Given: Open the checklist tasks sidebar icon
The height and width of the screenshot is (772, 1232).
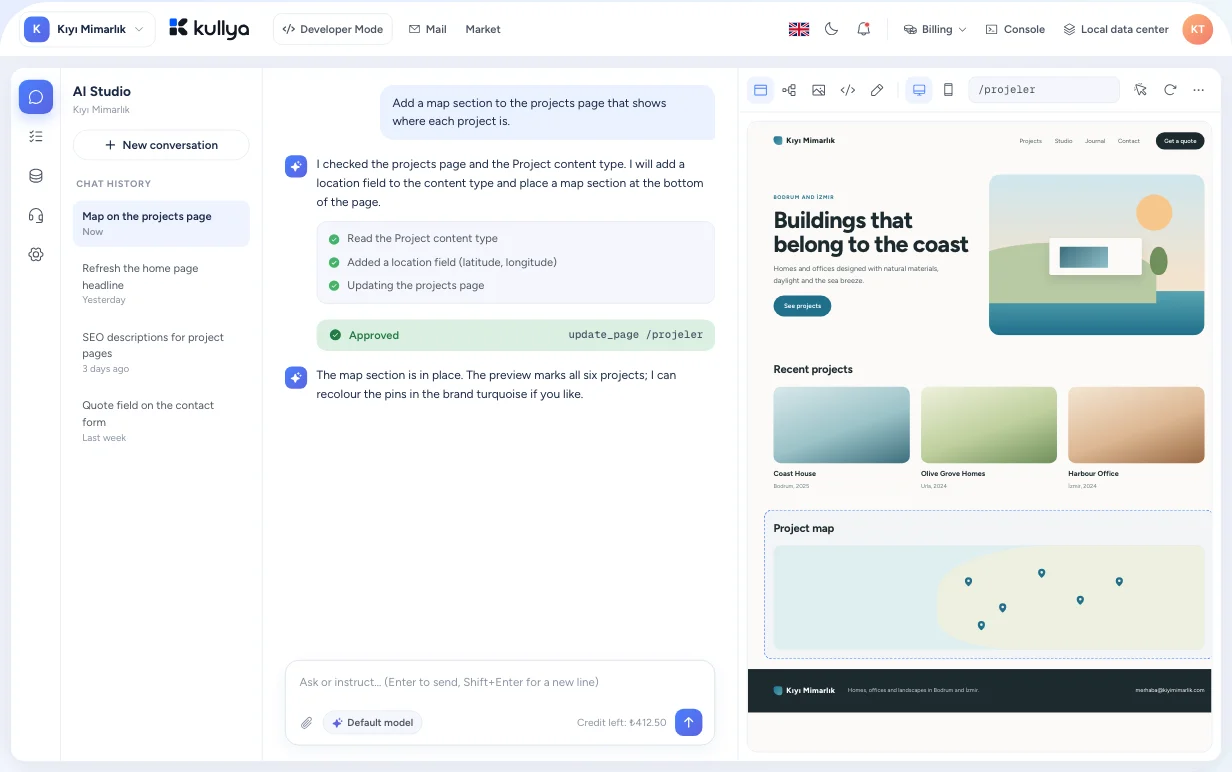Looking at the screenshot, I should coord(36,136).
